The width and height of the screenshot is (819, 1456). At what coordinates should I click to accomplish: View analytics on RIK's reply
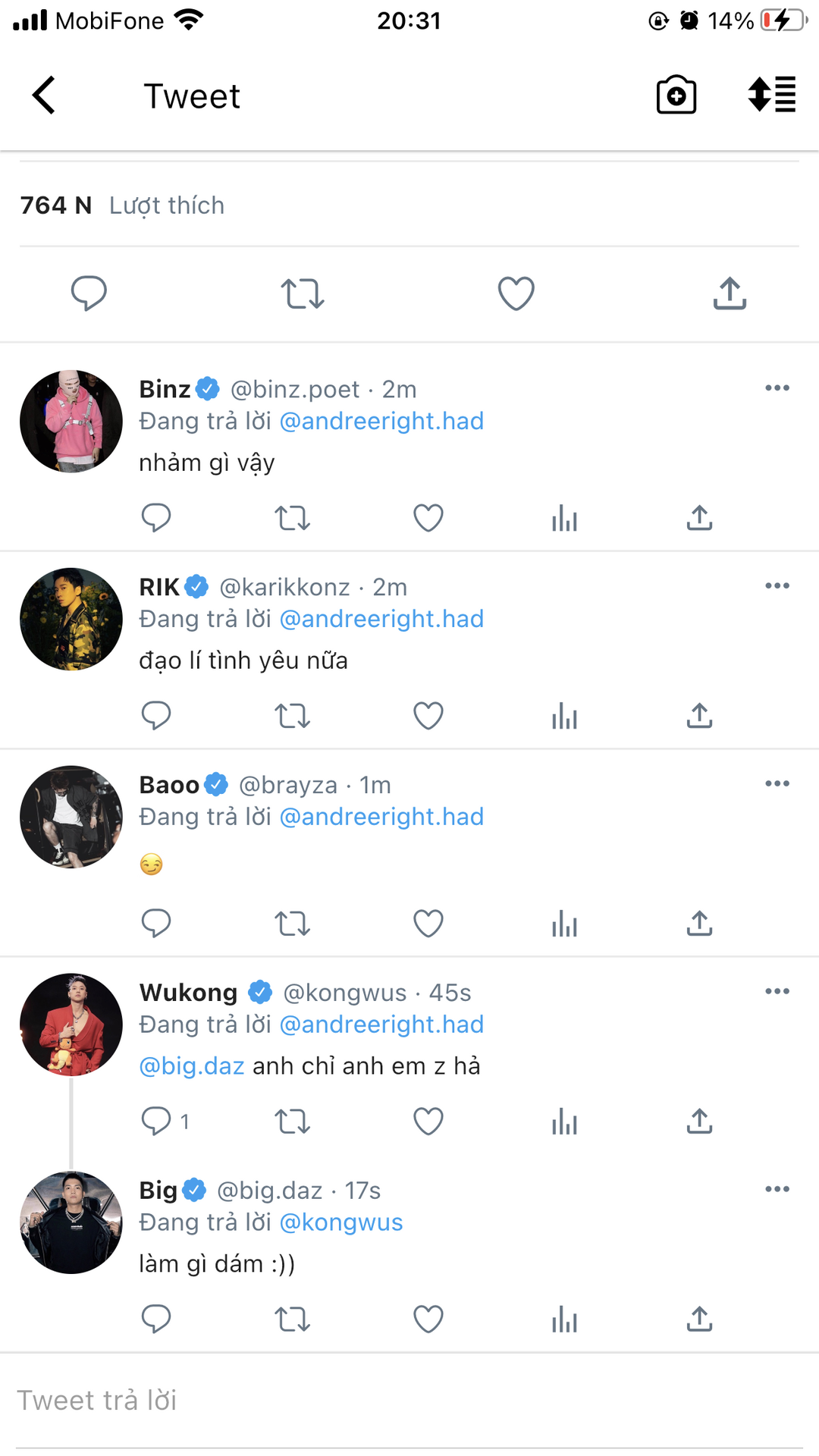coord(564,716)
